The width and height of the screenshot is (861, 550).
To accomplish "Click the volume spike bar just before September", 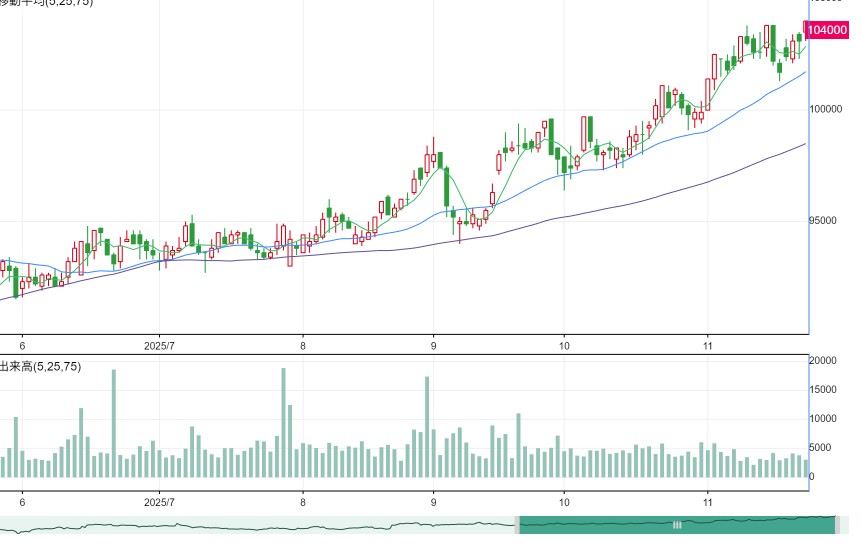I will point(427,426).
